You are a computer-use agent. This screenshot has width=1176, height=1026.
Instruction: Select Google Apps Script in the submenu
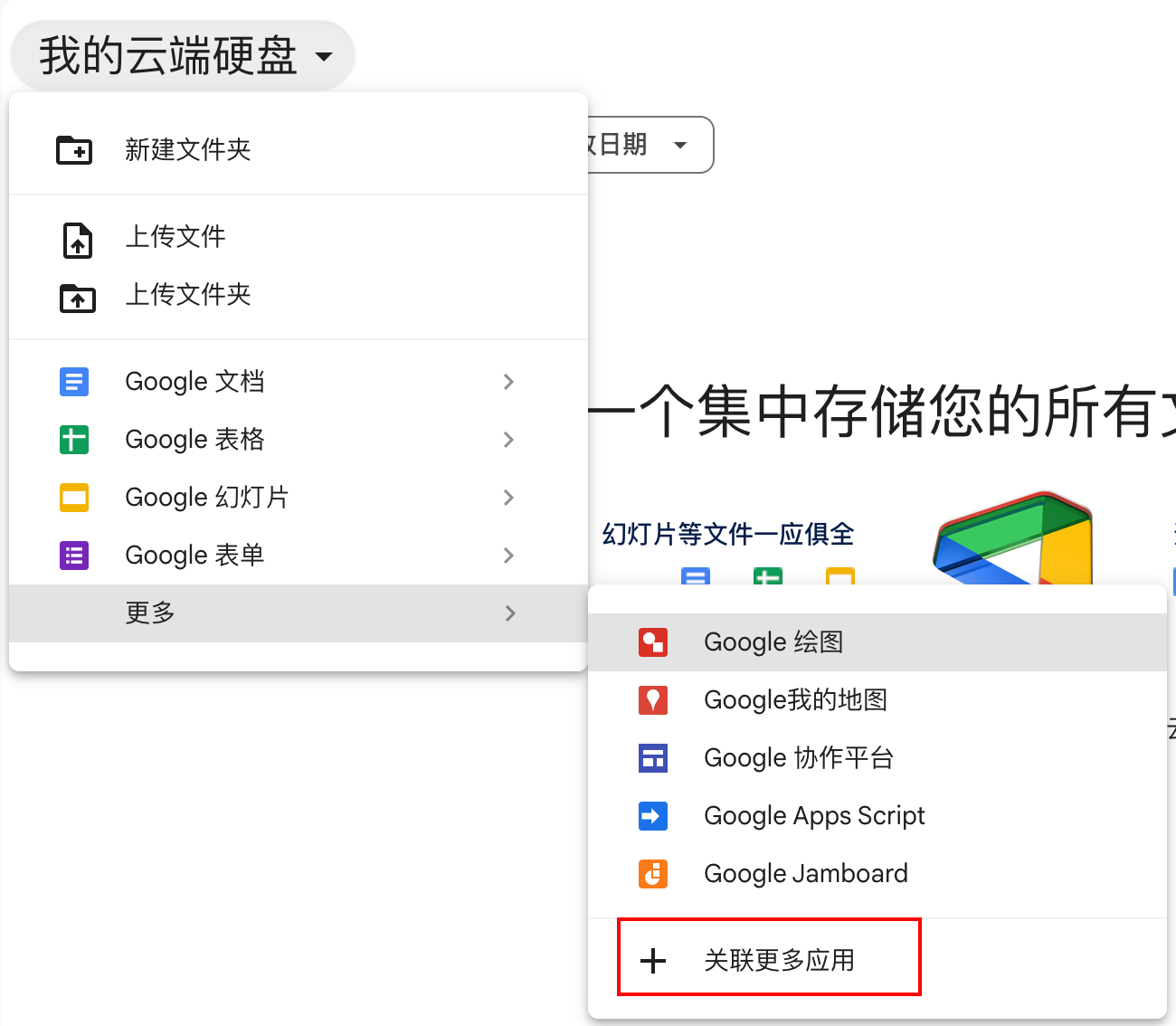pyautogui.click(x=877, y=816)
